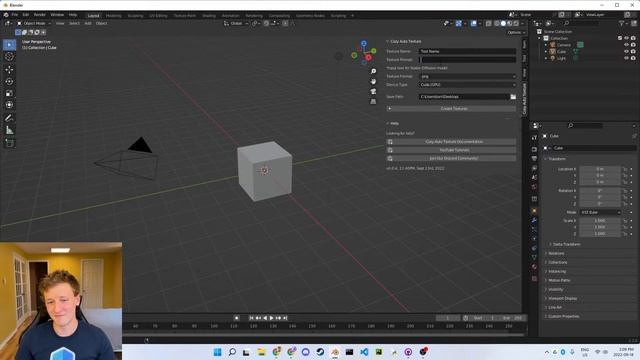This screenshot has width=640, height=360.
Task: Select the Rotate tool in the left toolbar
Action: click(9, 81)
